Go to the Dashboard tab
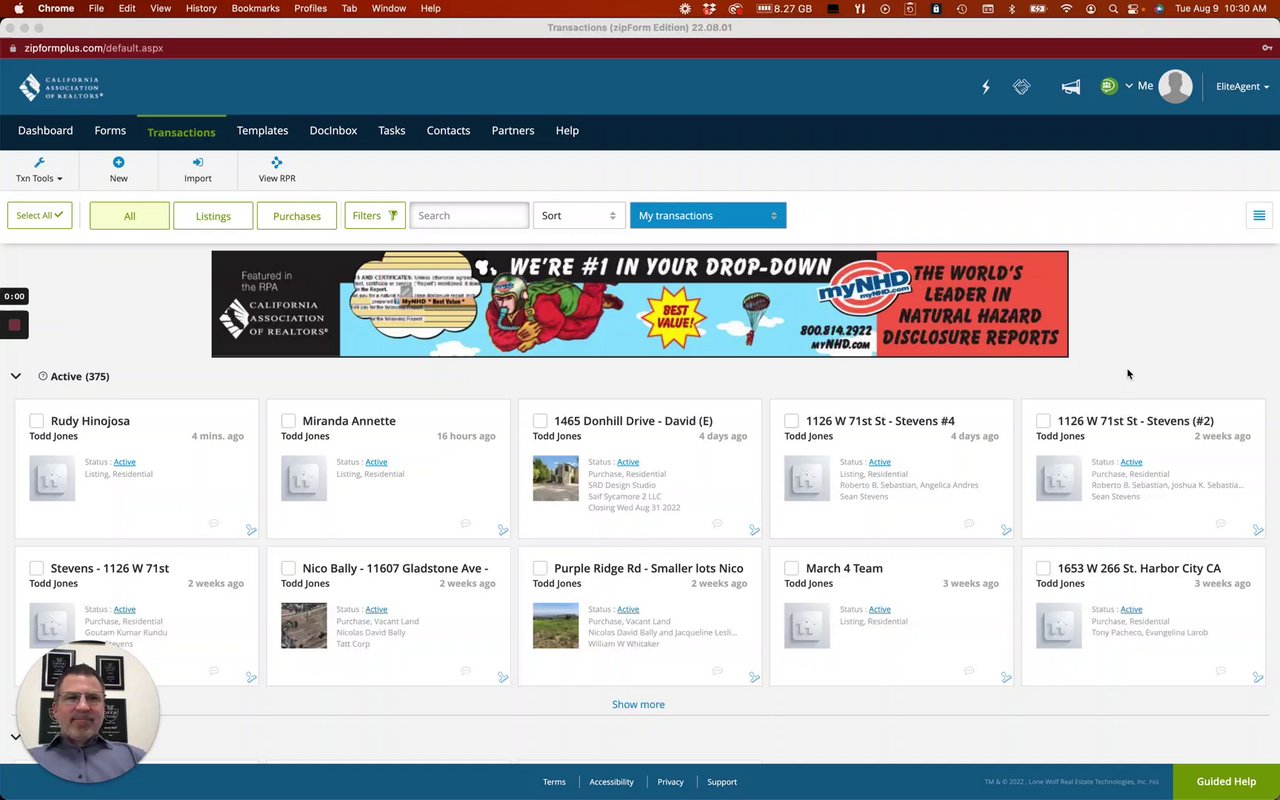 coord(45,131)
